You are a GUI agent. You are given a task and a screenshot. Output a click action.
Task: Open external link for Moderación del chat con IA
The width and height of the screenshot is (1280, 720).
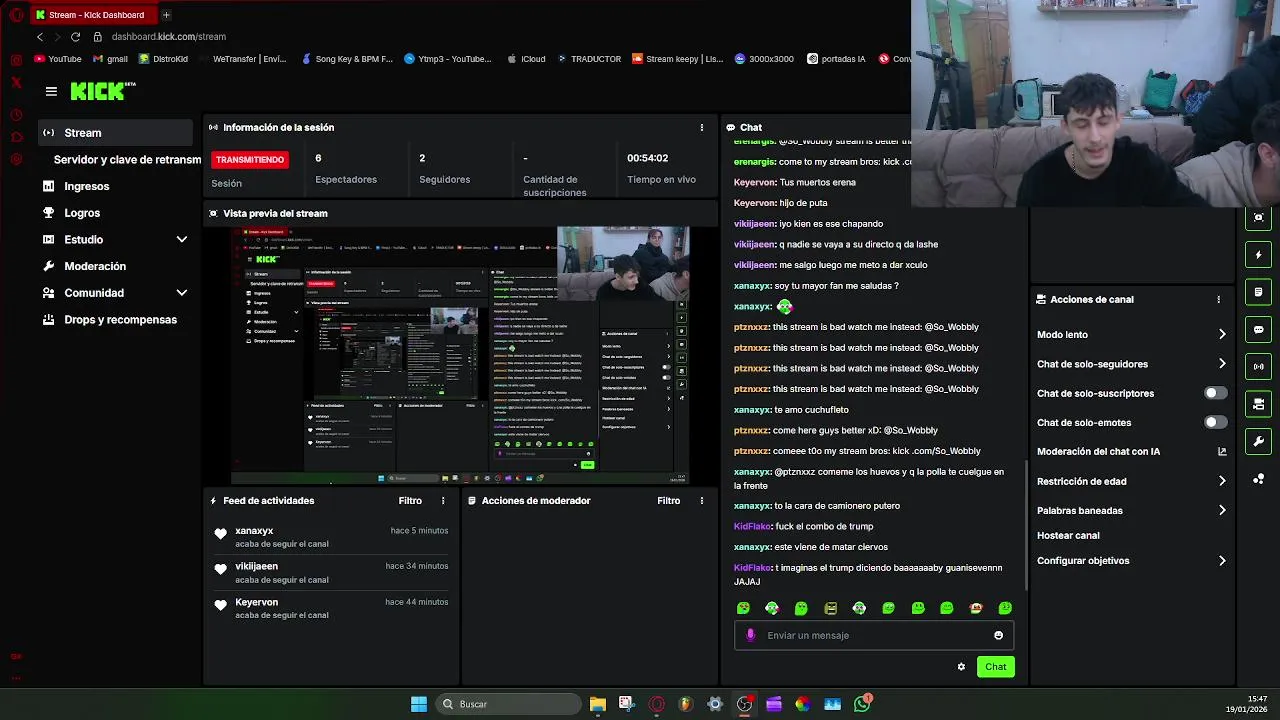click(x=1221, y=452)
